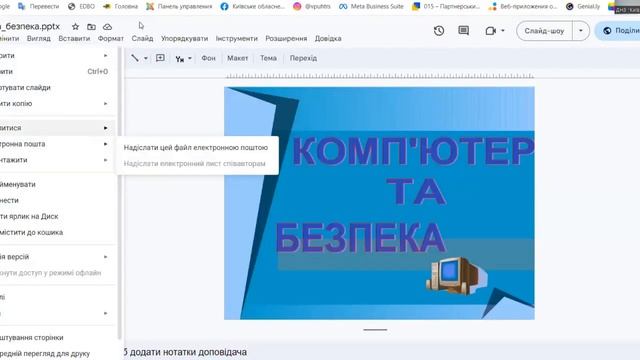Open the Вигляд menu
The image size is (640, 360).
tap(39, 38)
